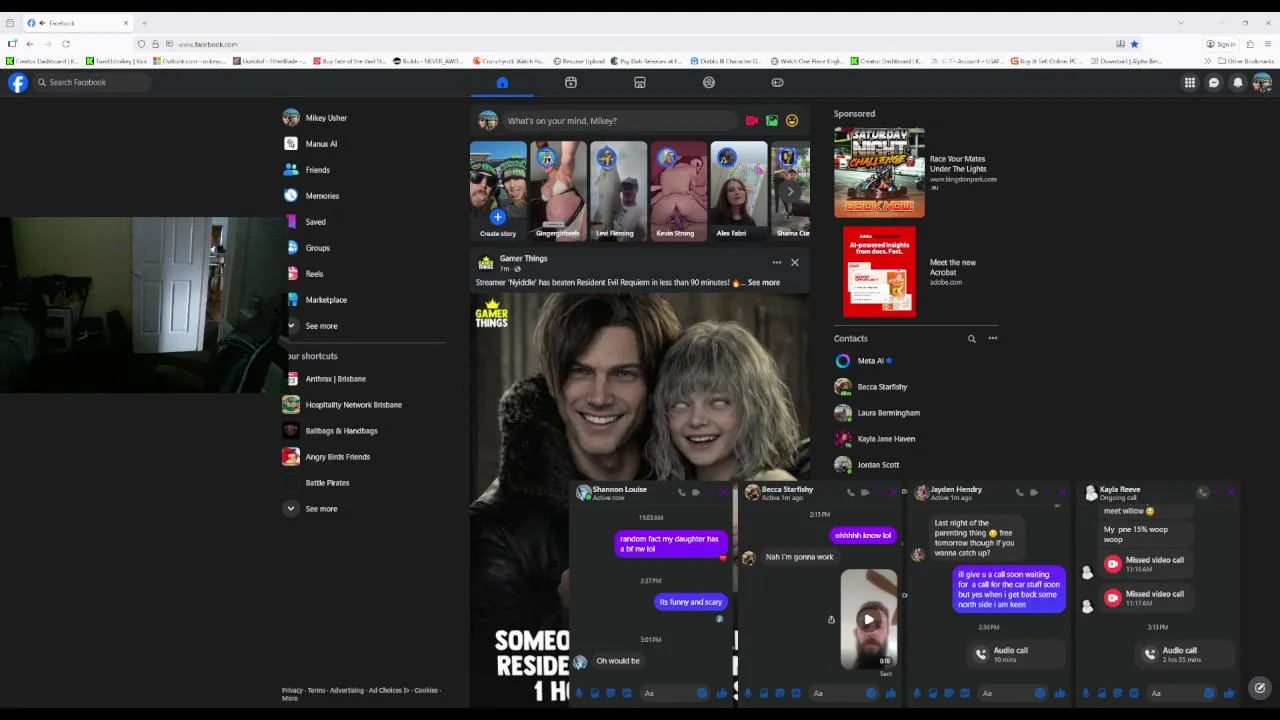The image size is (1280, 720).
Task: Open emoji picker in Jayden Hendry chat
Action: click(x=1040, y=693)
